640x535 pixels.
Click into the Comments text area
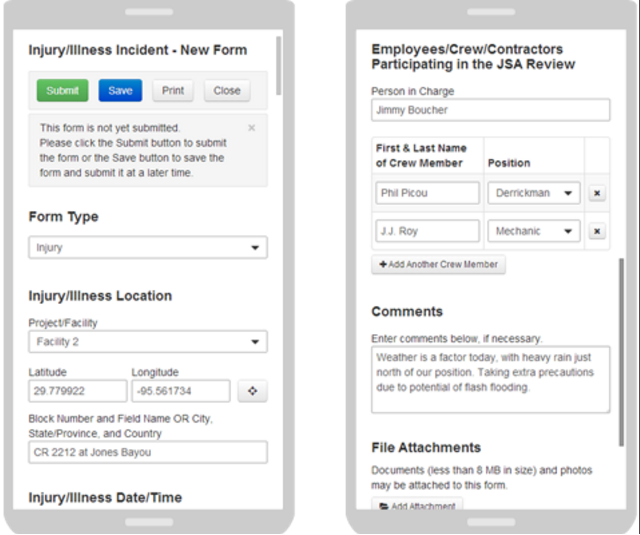point(490,379)
